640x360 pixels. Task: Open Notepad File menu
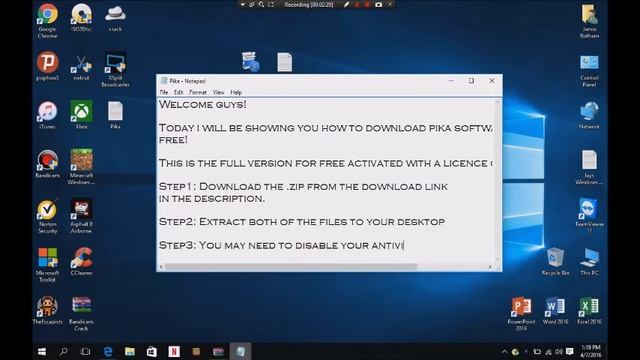point(164,92)
